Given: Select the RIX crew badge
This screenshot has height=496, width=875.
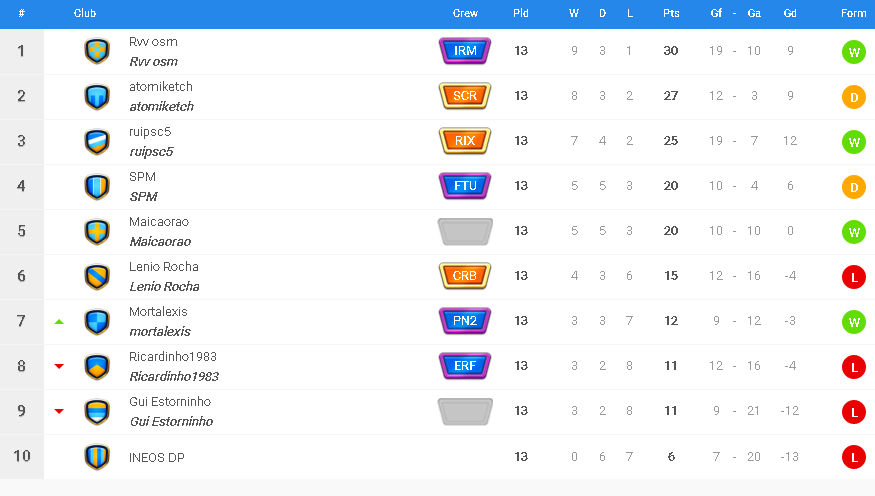Looking at the screenshot, I should point(465,141).
